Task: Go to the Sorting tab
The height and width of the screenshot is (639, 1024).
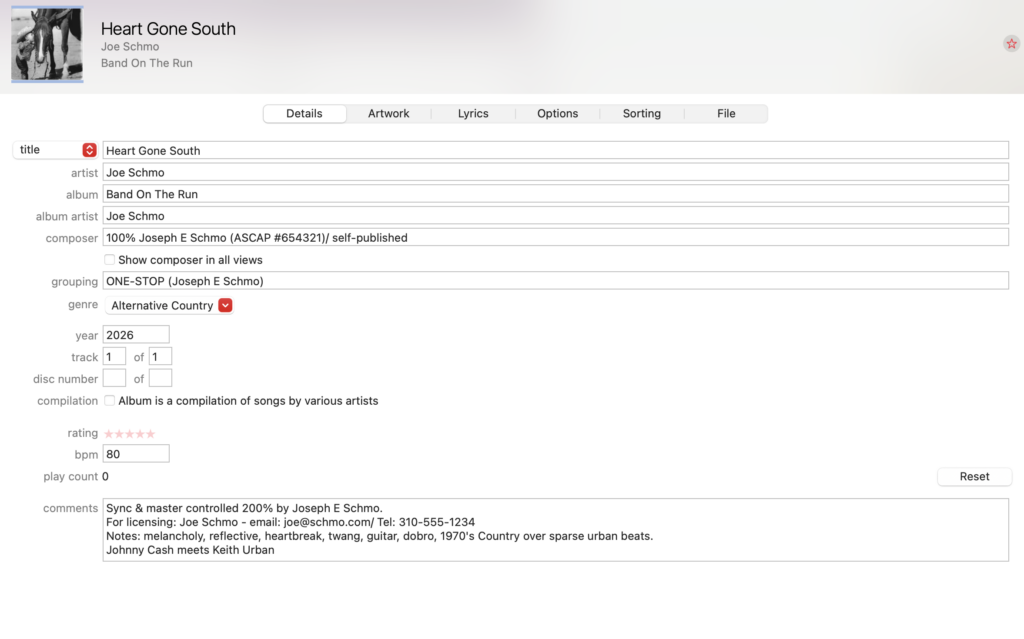Action: pos(641,114)
